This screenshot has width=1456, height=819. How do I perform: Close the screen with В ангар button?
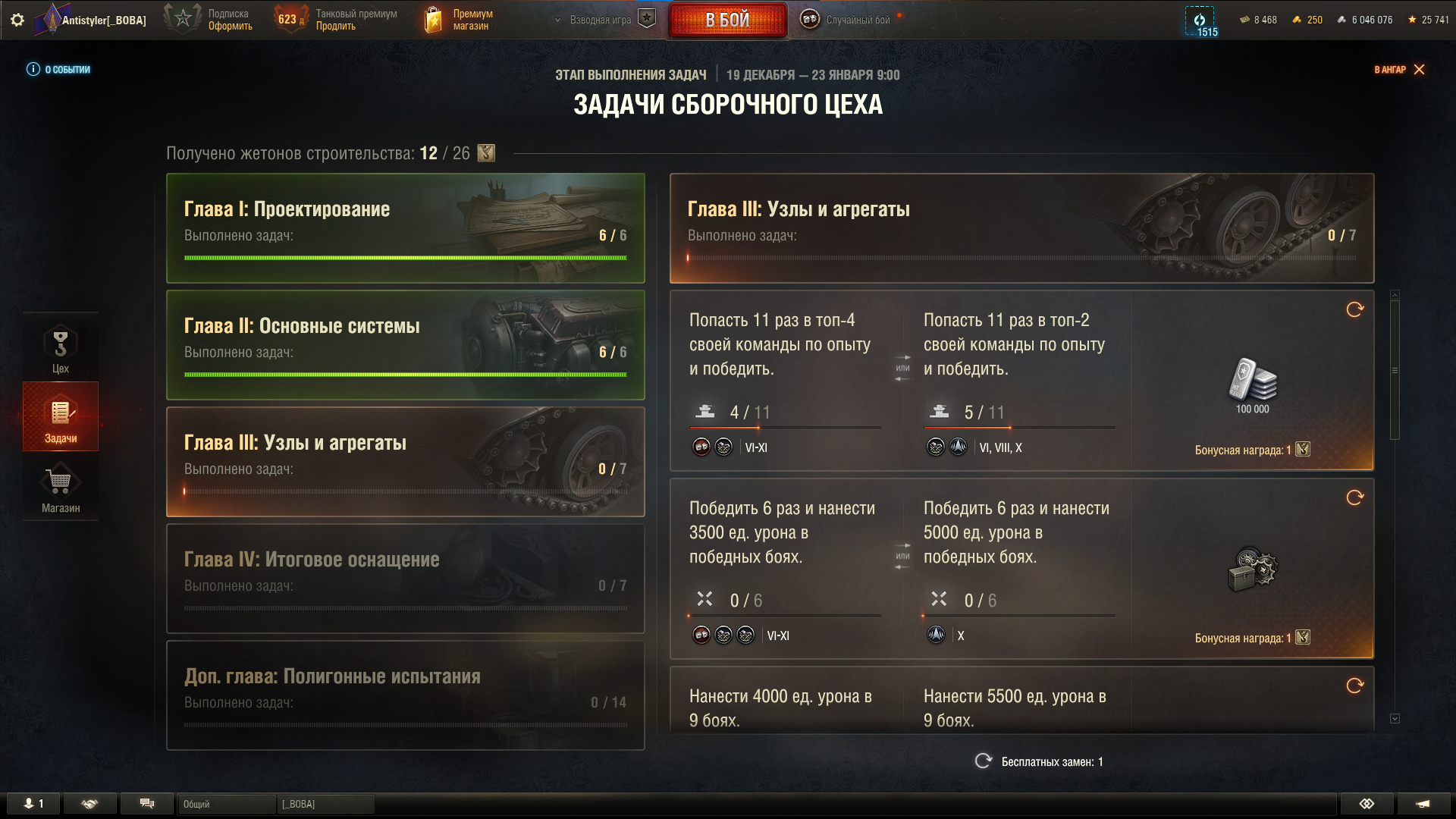1400,69
